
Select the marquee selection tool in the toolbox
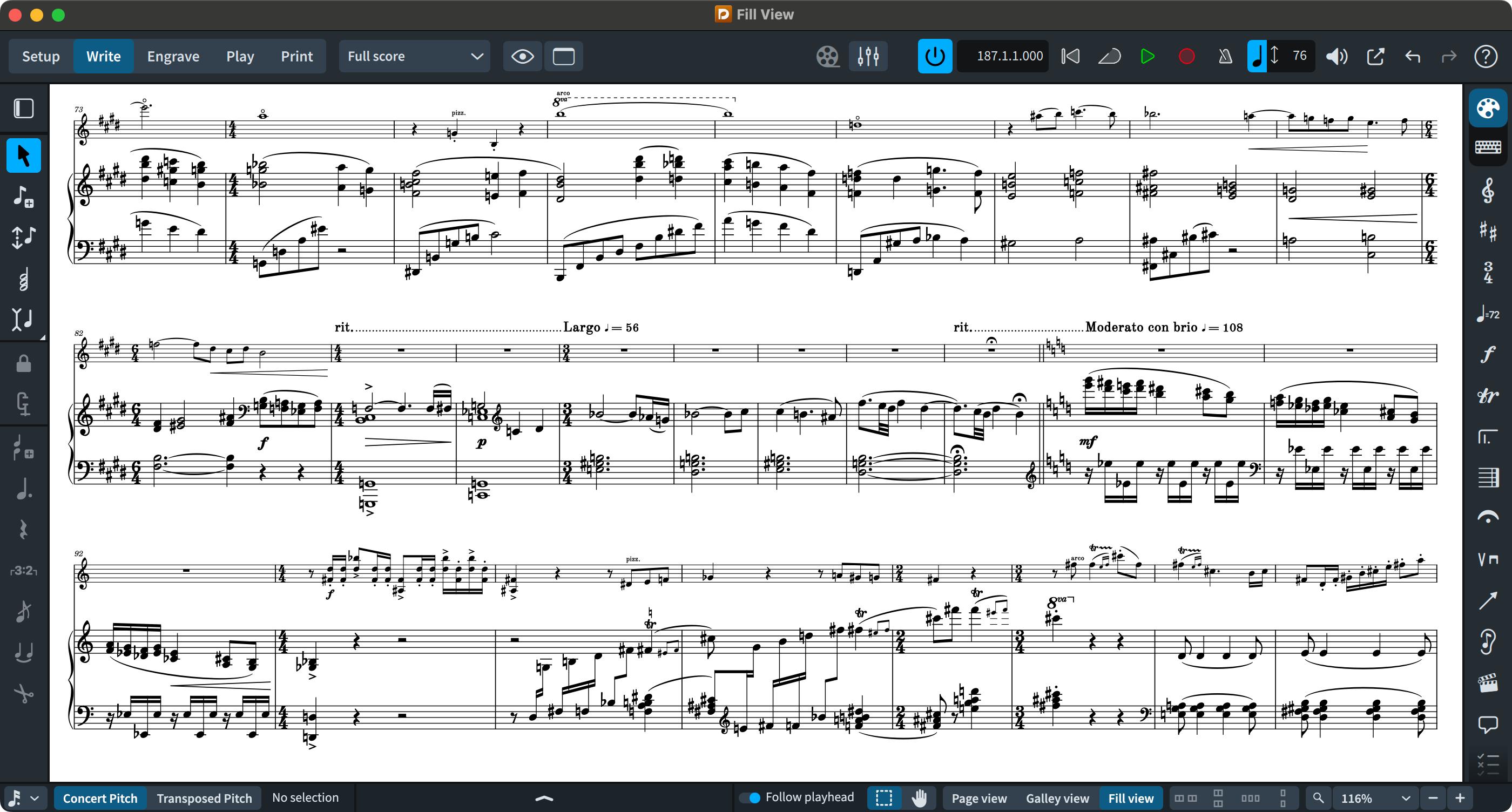coord(884,797)
